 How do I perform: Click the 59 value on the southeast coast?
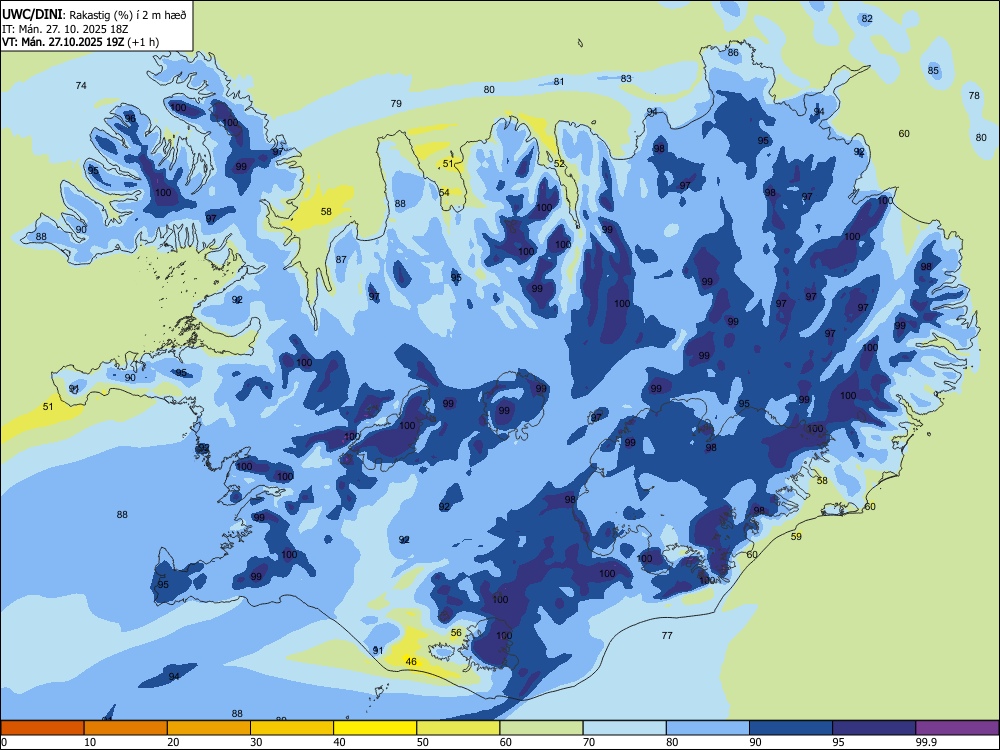tap(796, 536)
